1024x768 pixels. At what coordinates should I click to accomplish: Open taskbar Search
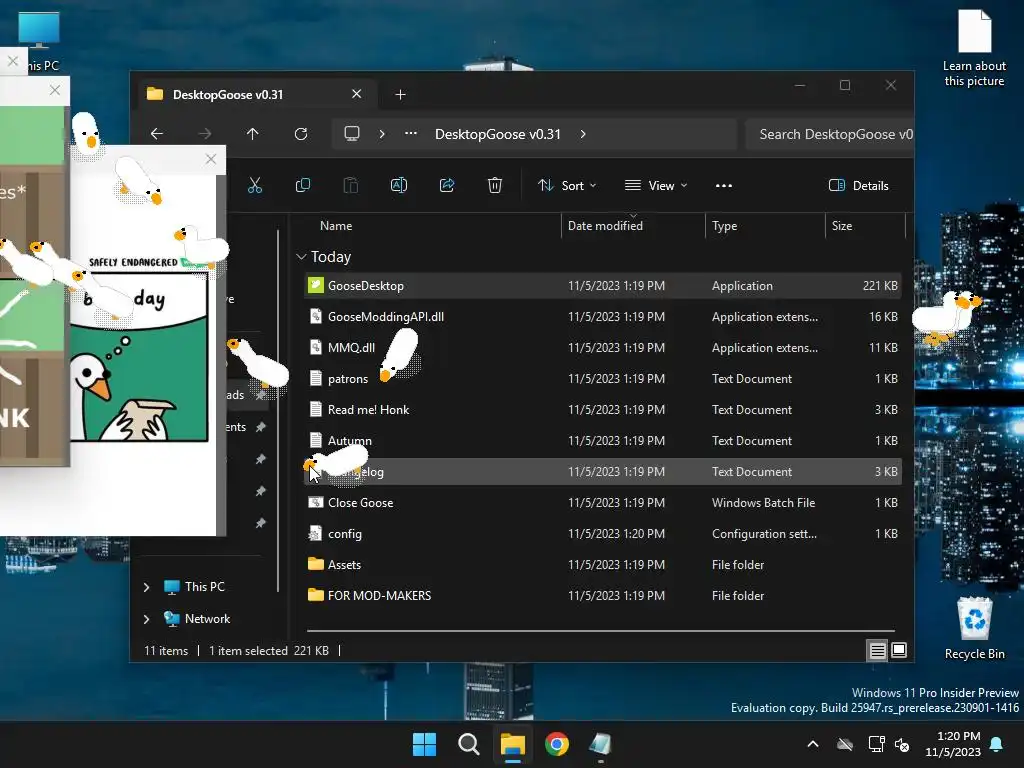click(468, 744)
